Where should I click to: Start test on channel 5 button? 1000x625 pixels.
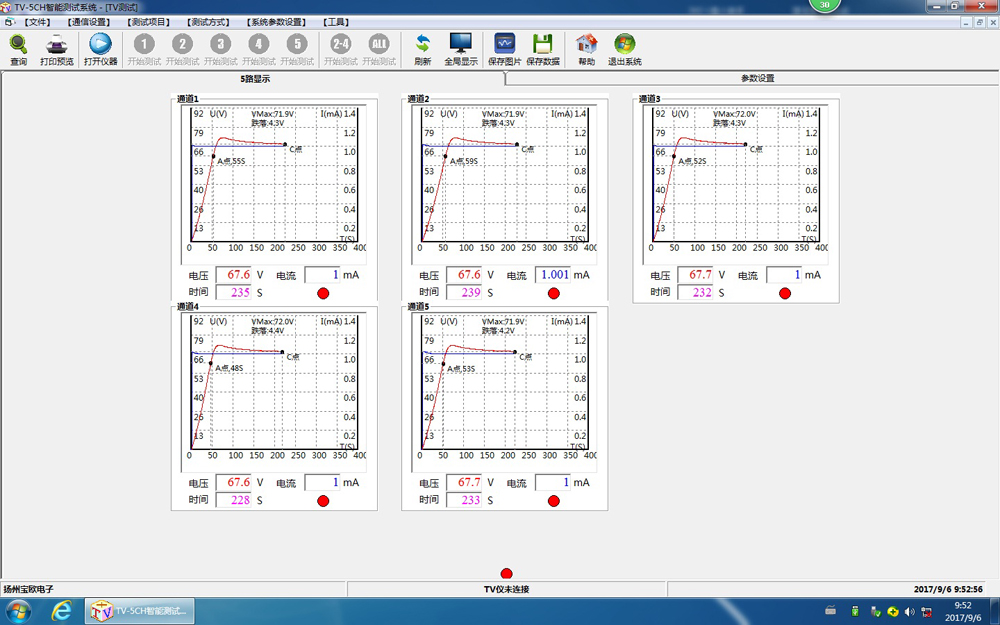pyautogui.click(x=296, y=45)
